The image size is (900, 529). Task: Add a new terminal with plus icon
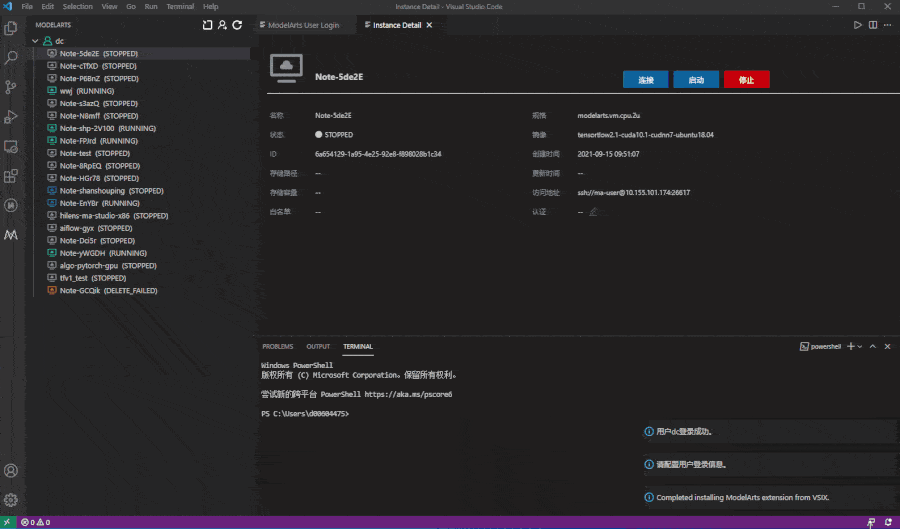[851, 347]
